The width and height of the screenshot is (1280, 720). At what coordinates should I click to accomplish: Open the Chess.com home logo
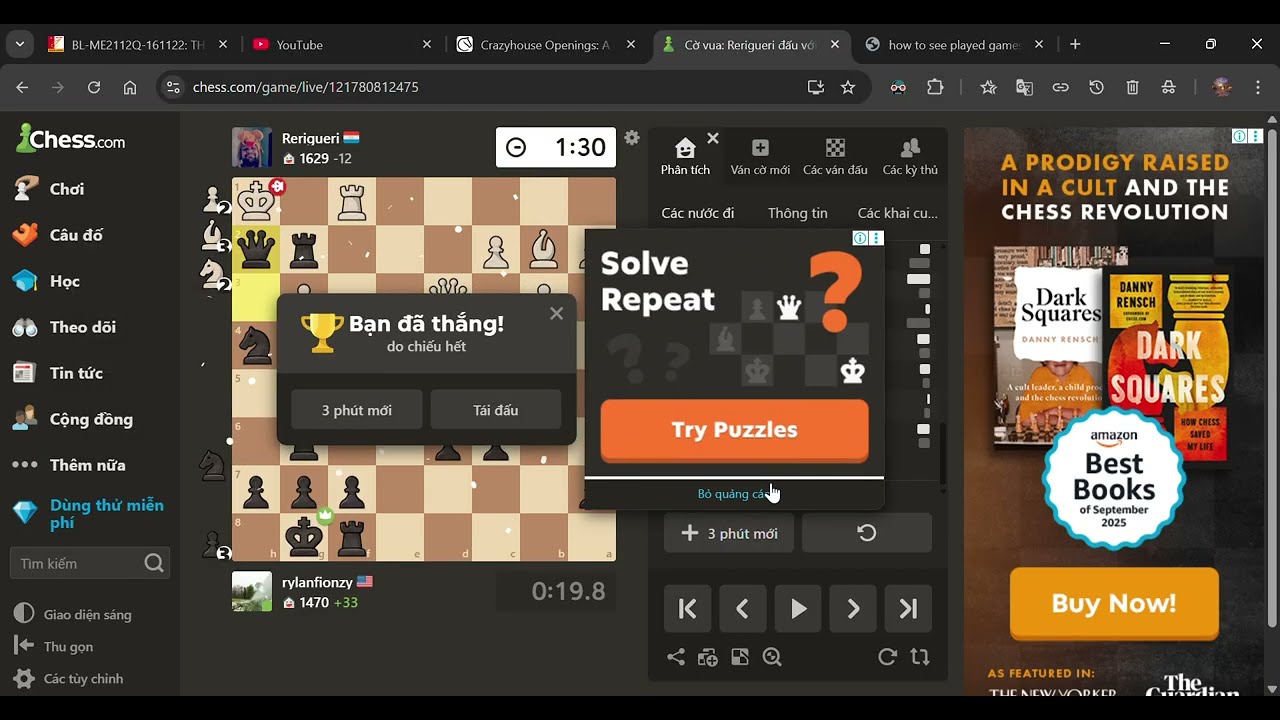coord(71,139)
